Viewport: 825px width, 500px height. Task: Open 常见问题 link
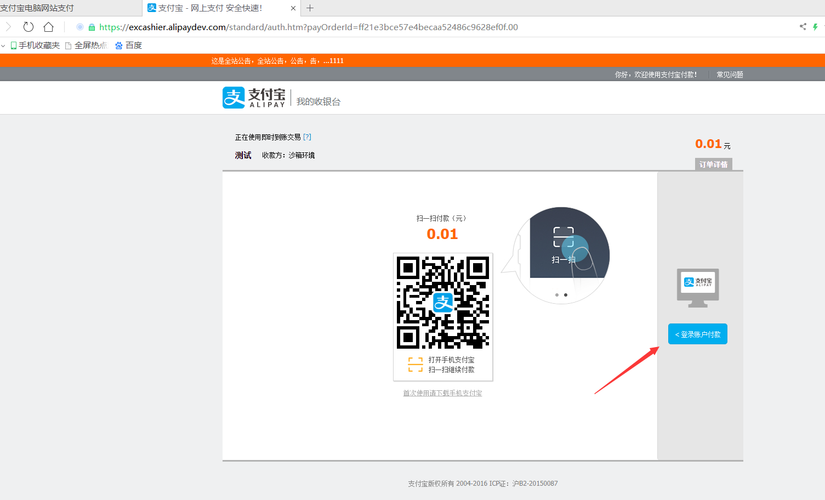coord(729,75)
